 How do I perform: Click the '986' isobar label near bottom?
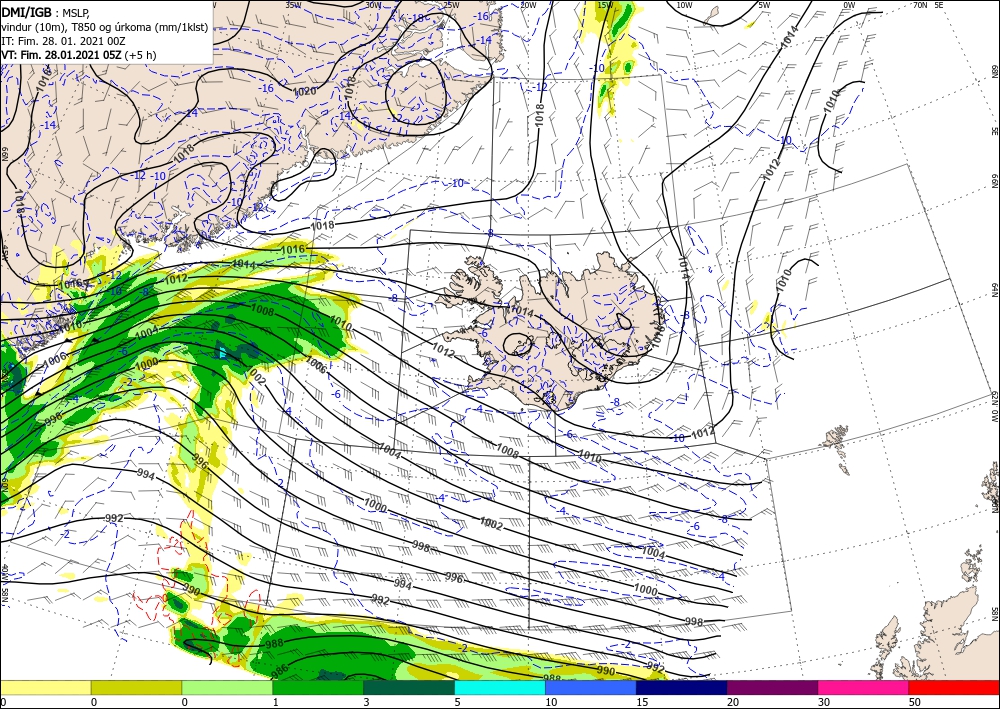pyautogui.click(x=278, y=669)
